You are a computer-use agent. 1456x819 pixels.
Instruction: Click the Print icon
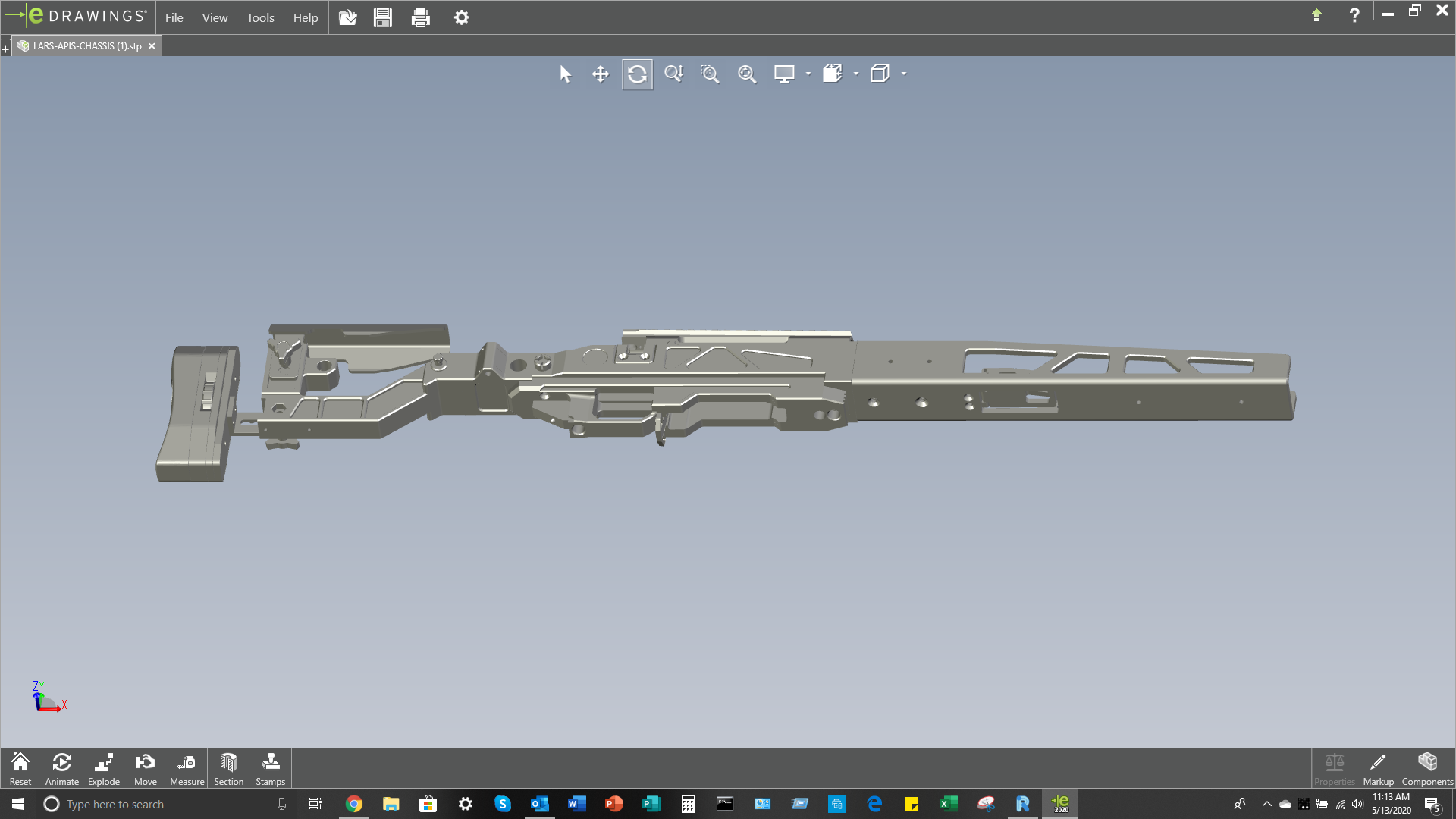pyautogui.click(x=421, y=17)
